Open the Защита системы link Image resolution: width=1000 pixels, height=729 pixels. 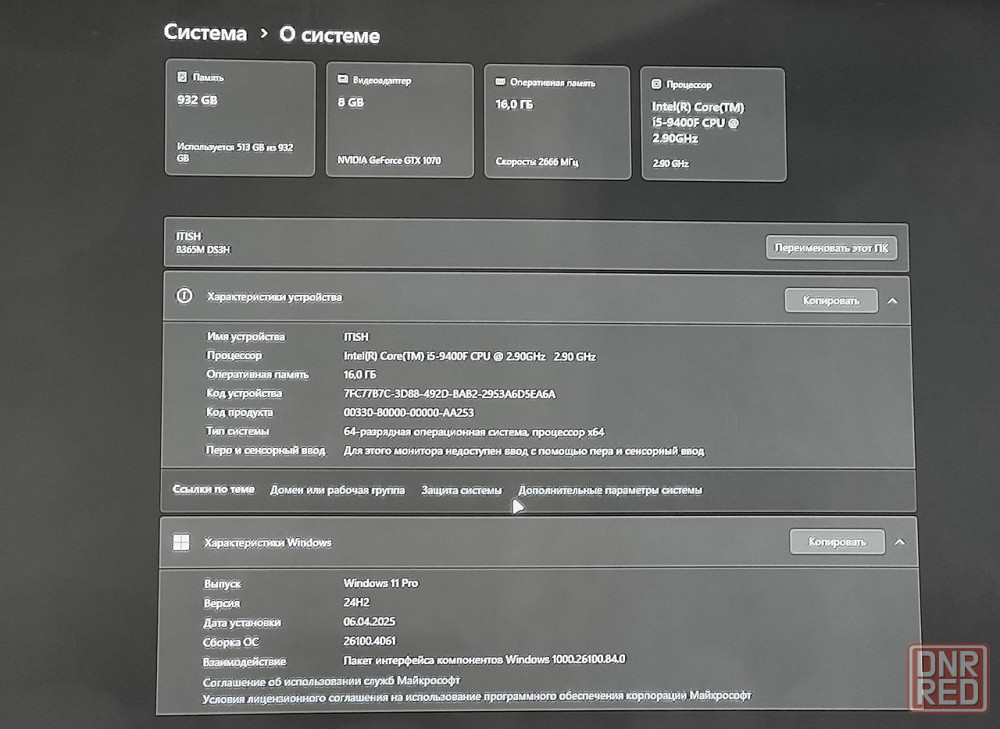[x=461, y=490]
